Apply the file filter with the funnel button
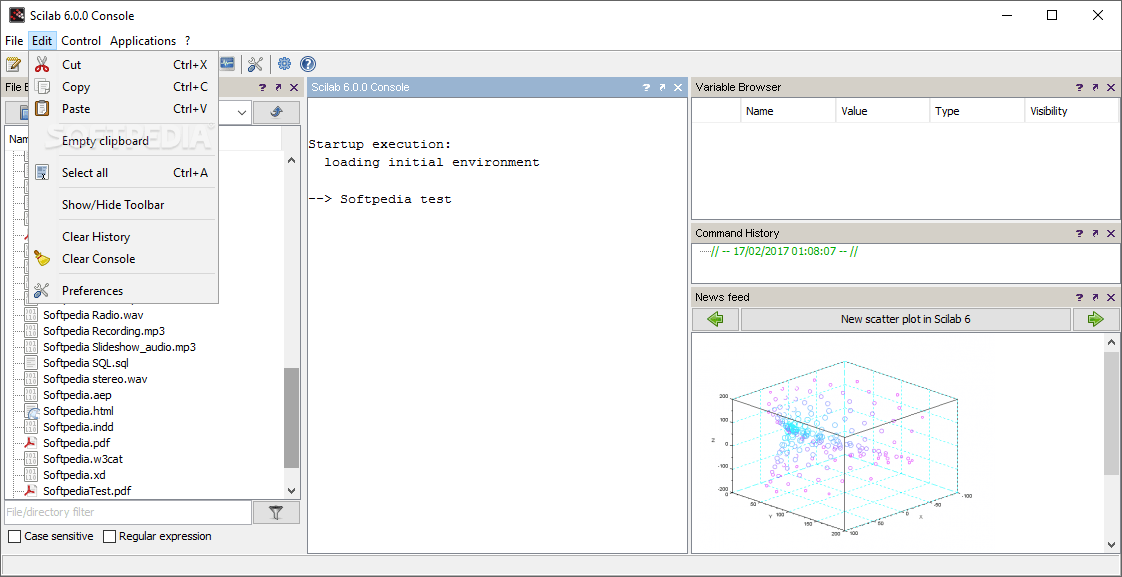 (276, 513)
